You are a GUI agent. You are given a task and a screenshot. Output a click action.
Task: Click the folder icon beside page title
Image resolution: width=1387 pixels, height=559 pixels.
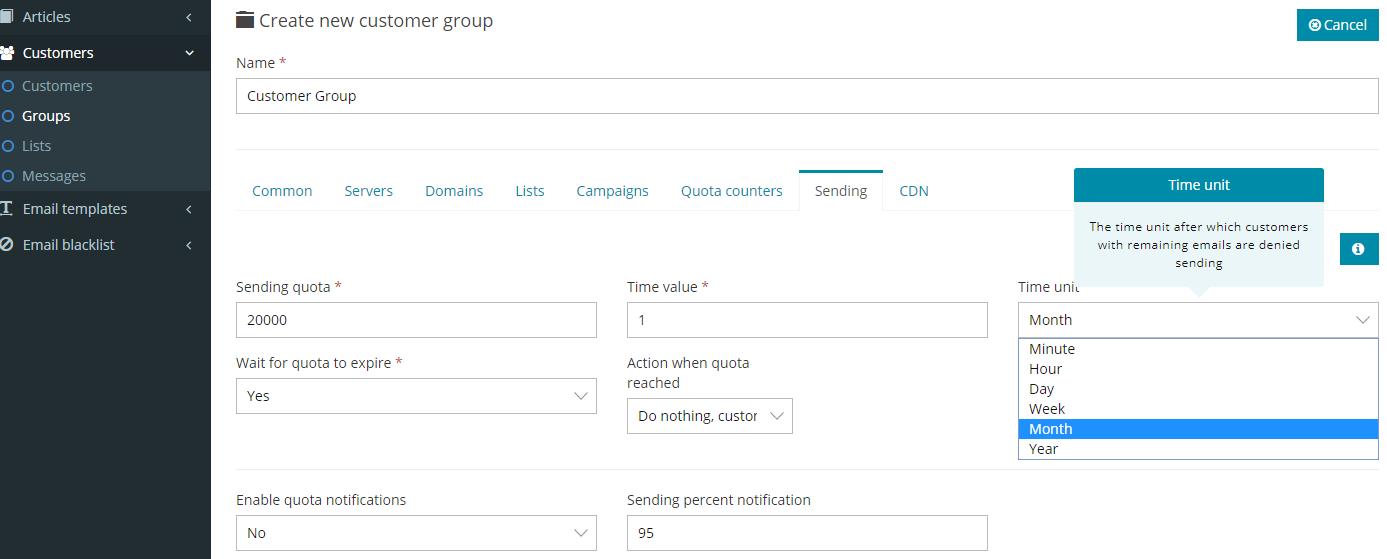coord(245,20)
